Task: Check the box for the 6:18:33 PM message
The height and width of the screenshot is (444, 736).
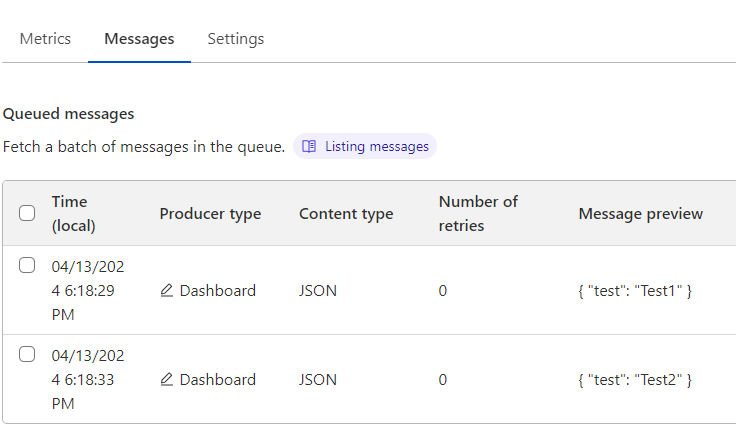Action: coord(27,354)
